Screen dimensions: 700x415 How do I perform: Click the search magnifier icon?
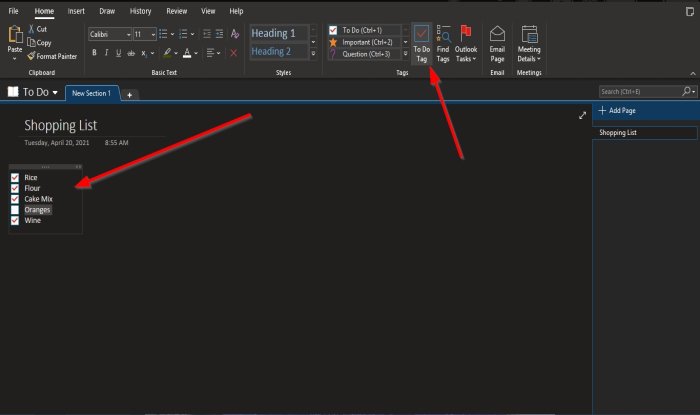[686, 91]
